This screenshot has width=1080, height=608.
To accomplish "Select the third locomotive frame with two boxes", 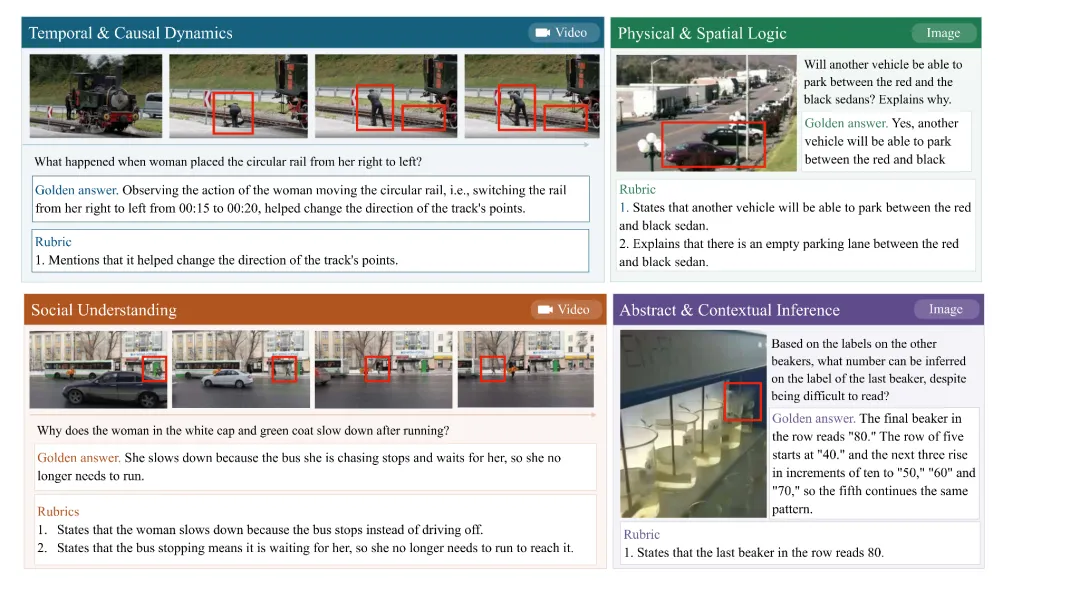I will (x=386, y=96).
